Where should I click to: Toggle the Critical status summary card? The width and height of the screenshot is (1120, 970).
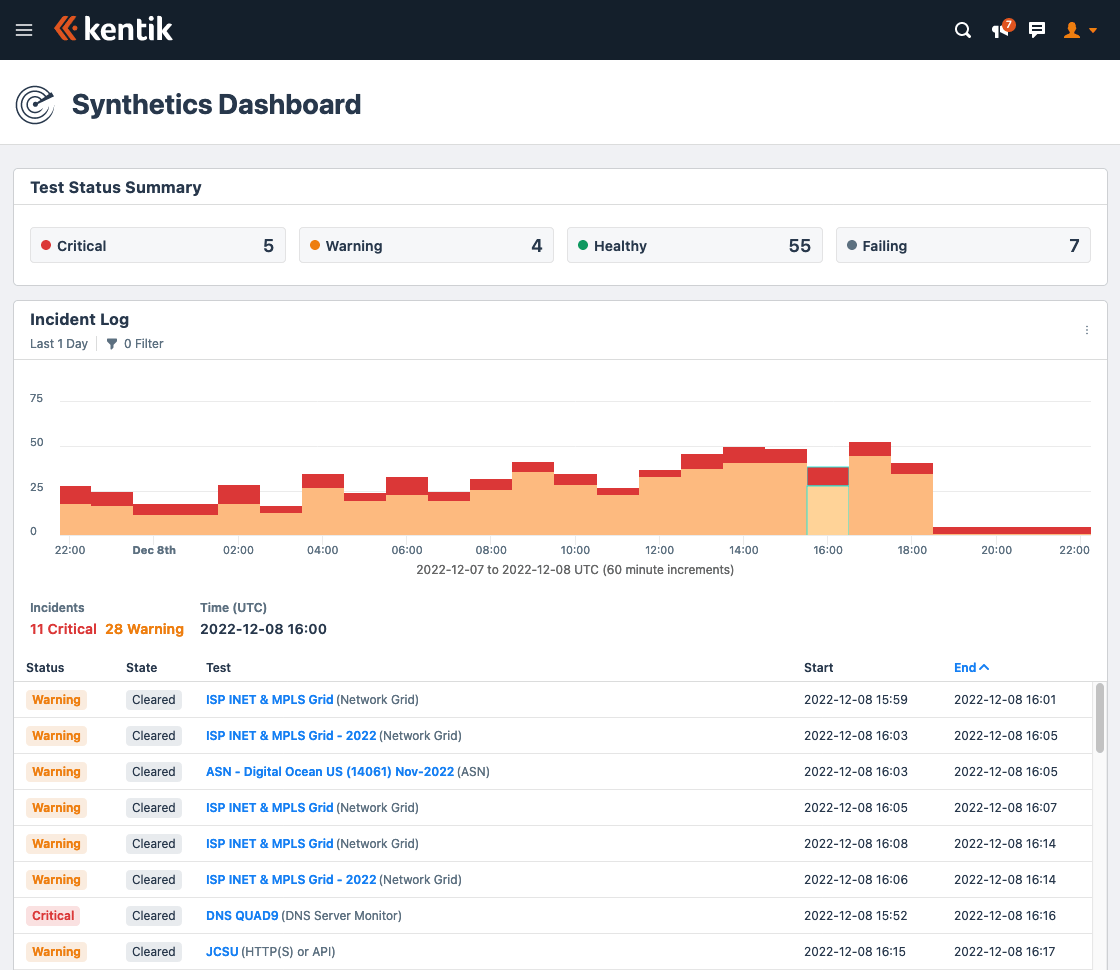coord(157,245)
